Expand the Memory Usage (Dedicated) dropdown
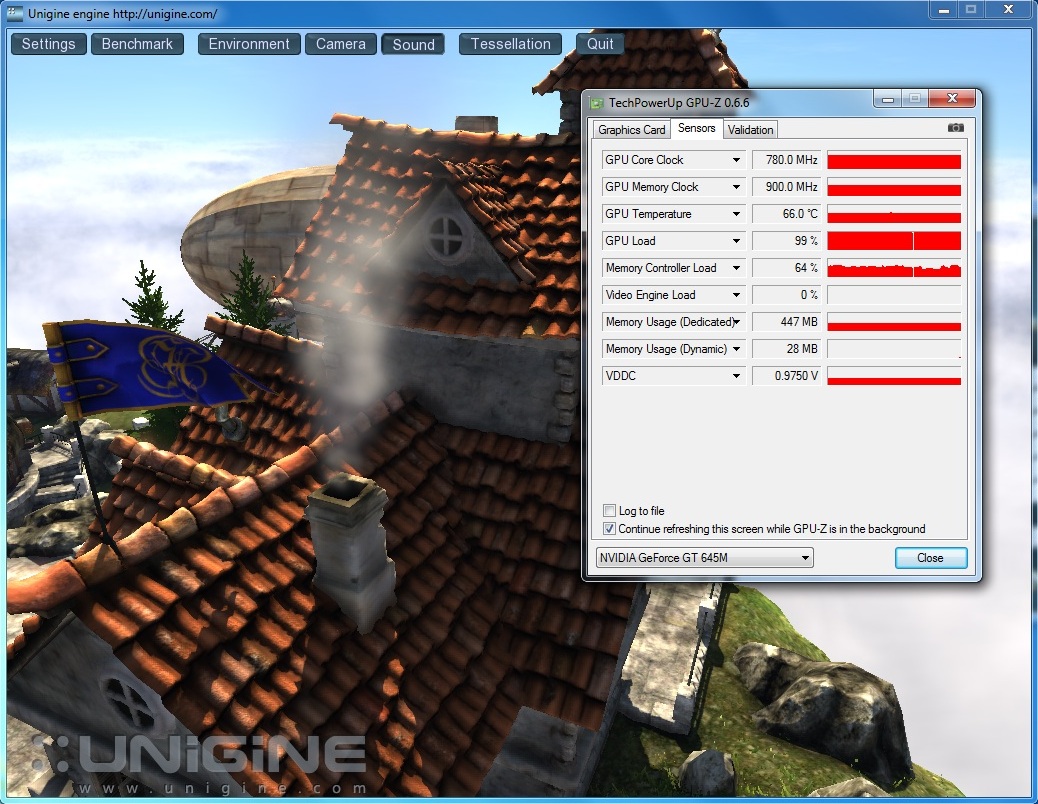 (x=736, y=322)
